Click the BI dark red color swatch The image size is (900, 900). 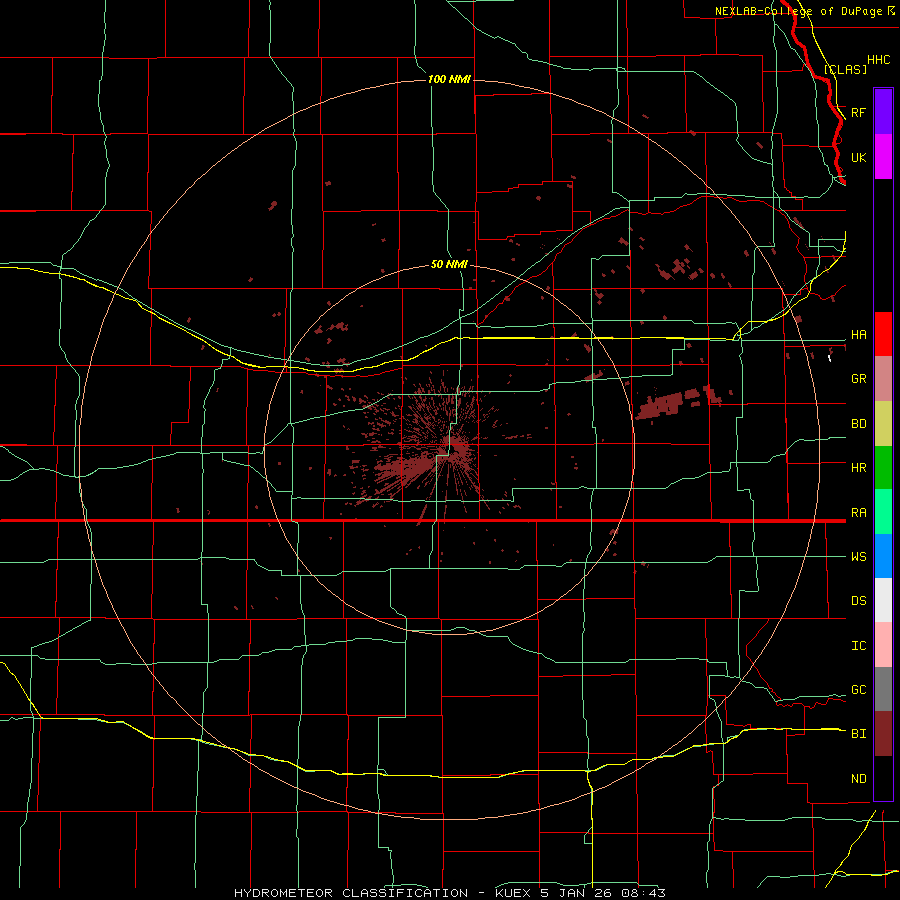point(883,734)
